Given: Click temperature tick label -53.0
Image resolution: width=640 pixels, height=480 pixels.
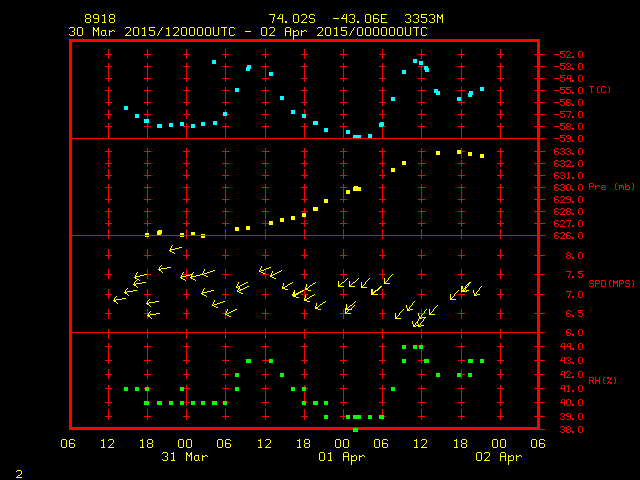Looking at the screenshot, I should coord(568,67).
